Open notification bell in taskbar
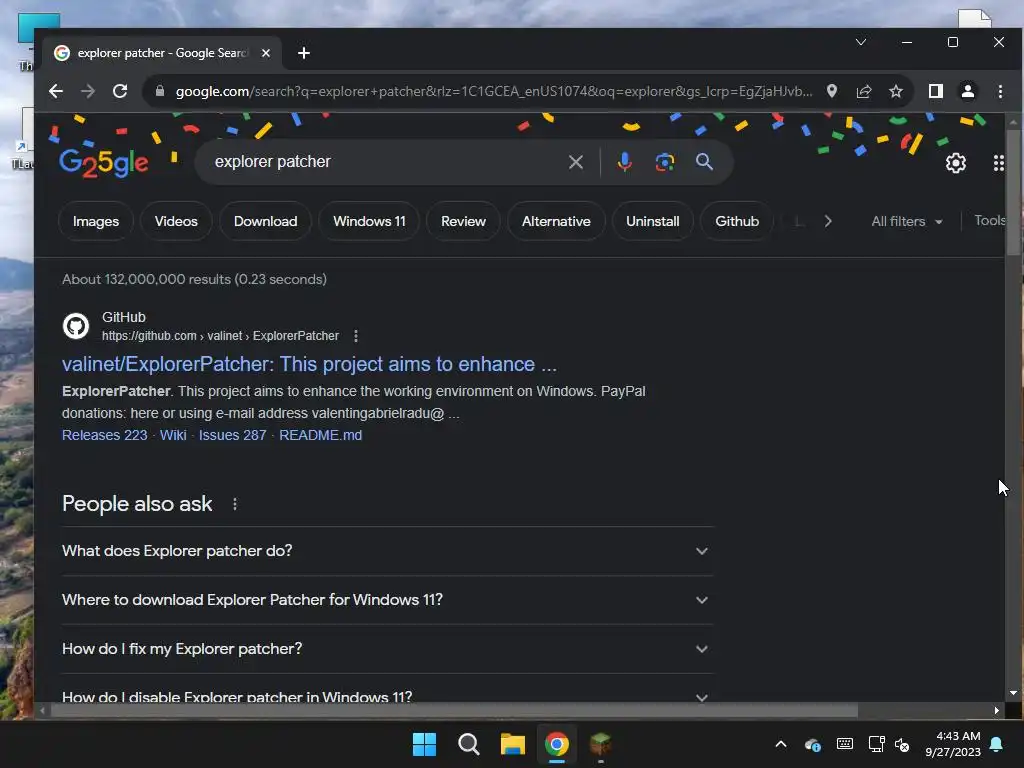 [997, 744]
